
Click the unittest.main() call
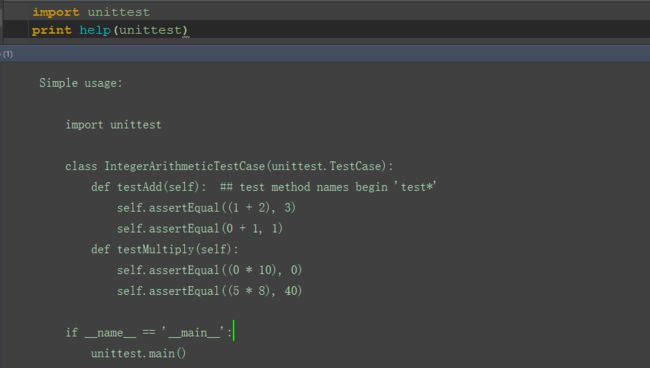[138, 353]
